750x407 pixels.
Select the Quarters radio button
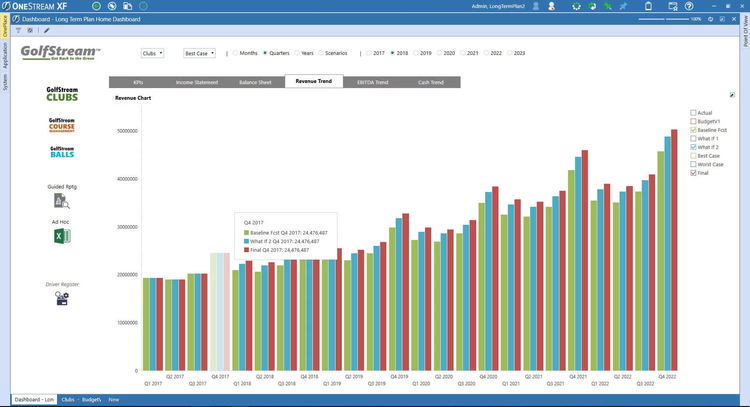(265, 53)
